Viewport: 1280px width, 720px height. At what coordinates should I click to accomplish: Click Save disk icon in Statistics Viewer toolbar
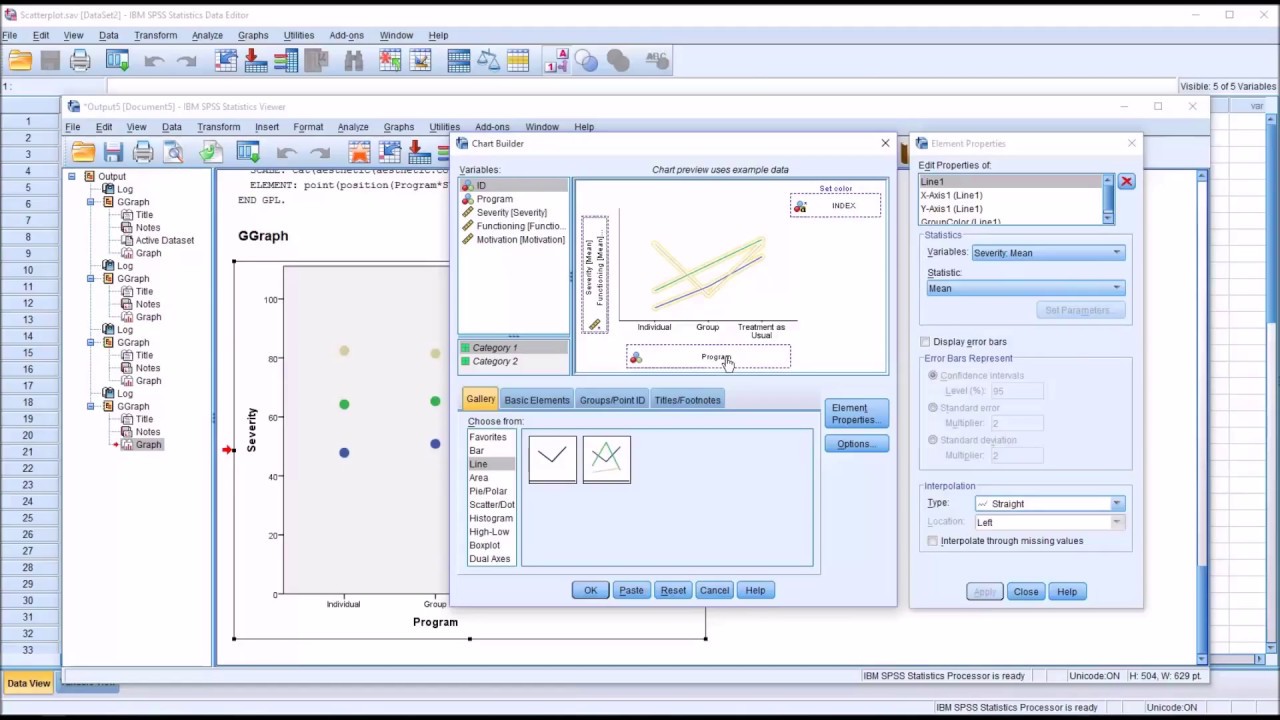click(113, 152)
